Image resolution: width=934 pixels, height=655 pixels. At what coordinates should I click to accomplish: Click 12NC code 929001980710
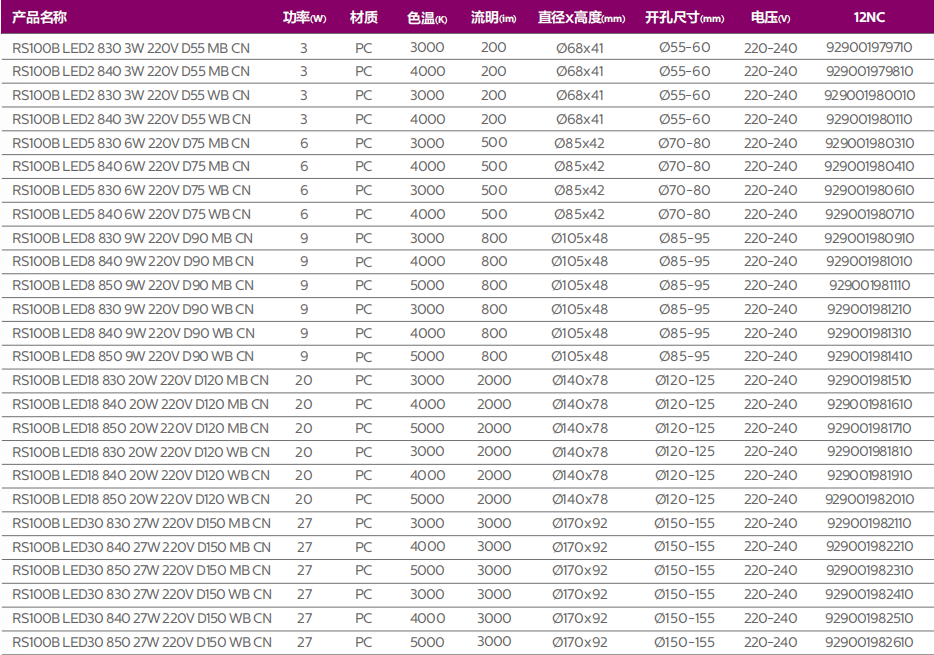869,214
